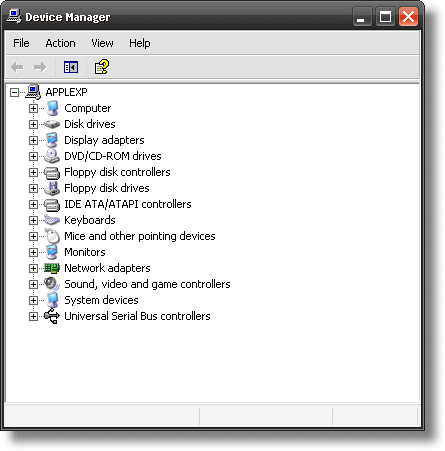The image size is (445, 451).
Task: Expand the IDE ATA/ATAPI controllers node
Action: click(x=33, y=204)
